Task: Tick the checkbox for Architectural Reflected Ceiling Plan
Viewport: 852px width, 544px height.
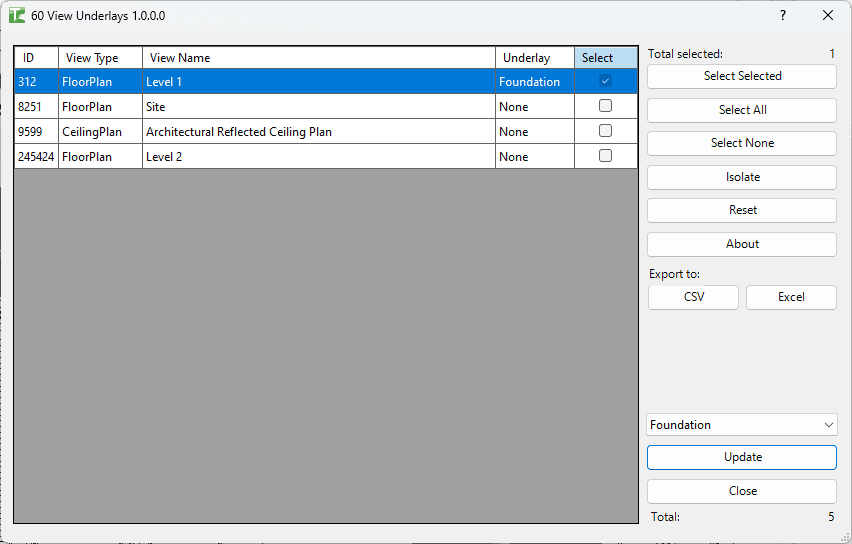Action: click(x=605, y=131)
